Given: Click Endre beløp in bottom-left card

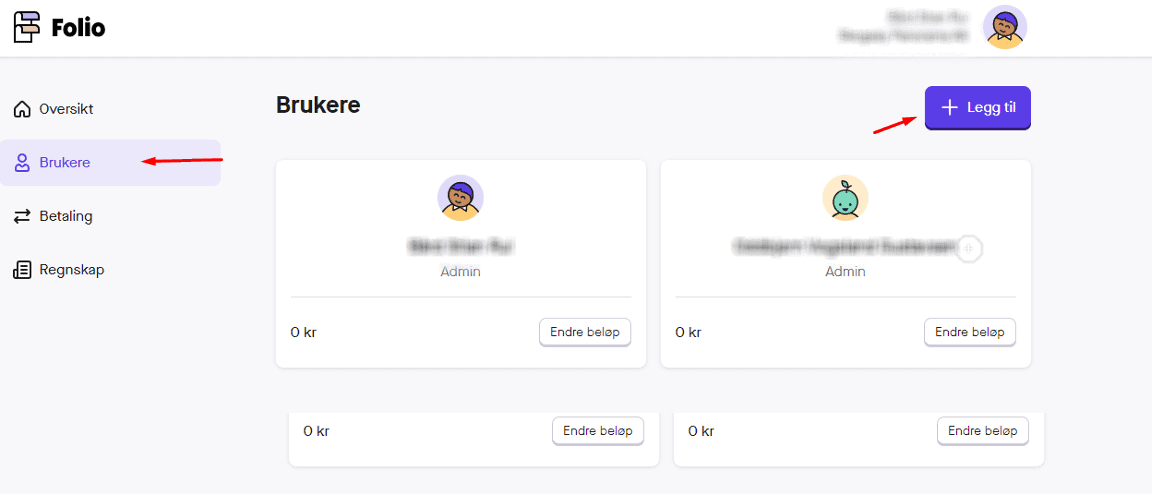Looking at the screenshot, I should pos(598,431).
